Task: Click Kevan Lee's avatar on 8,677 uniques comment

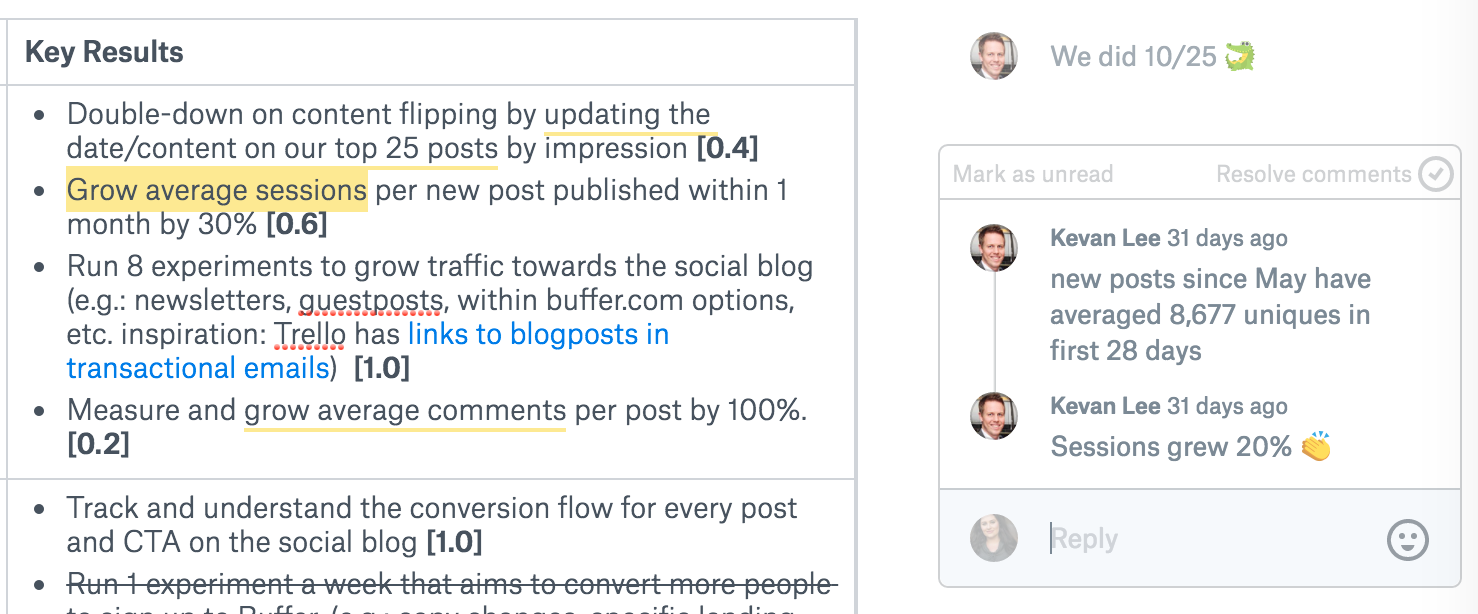Action: [994, 248]
